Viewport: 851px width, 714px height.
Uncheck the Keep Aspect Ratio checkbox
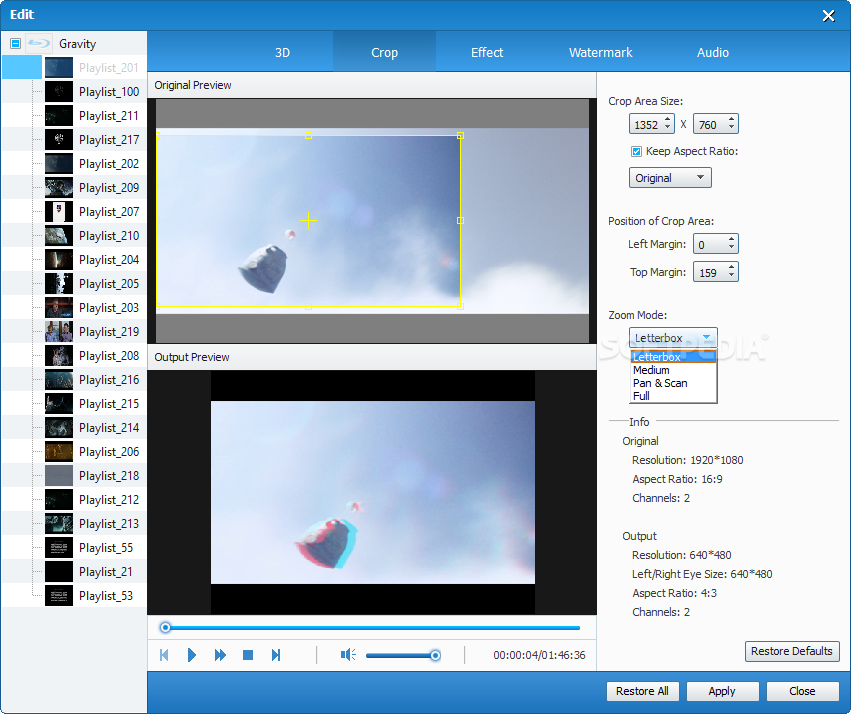[x=637, y=151]
